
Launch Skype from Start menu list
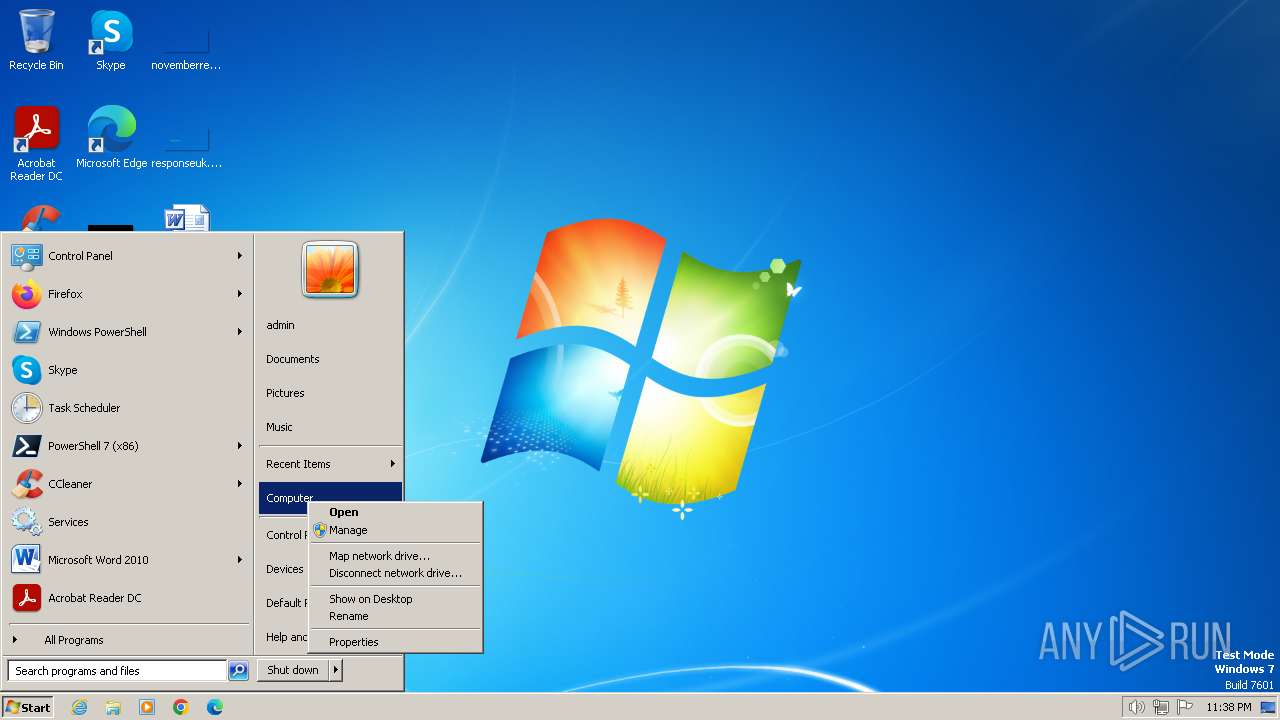pos(127,370)
